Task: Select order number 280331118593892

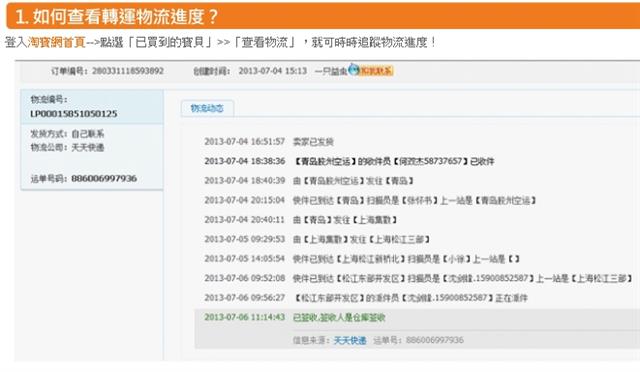Action: [128, 71]
